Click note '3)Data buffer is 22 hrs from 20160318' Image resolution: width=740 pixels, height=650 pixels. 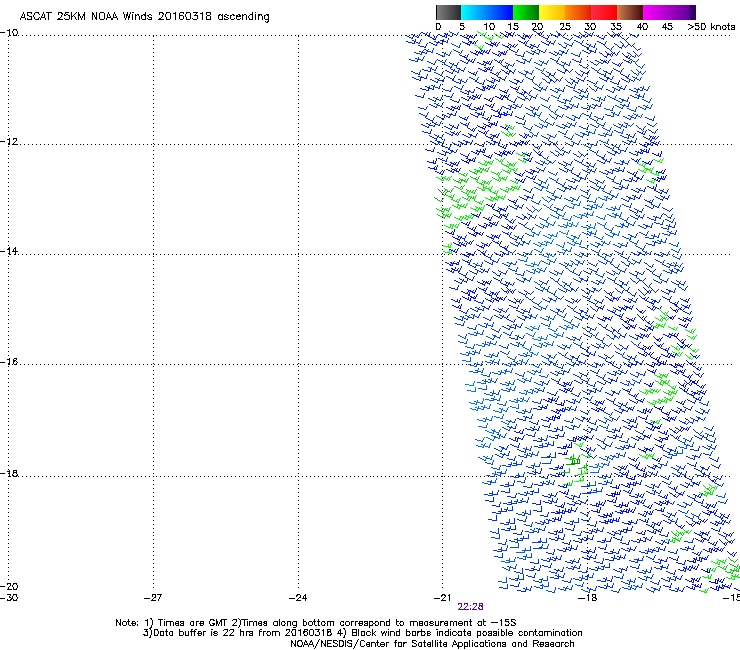click(238, 633)
